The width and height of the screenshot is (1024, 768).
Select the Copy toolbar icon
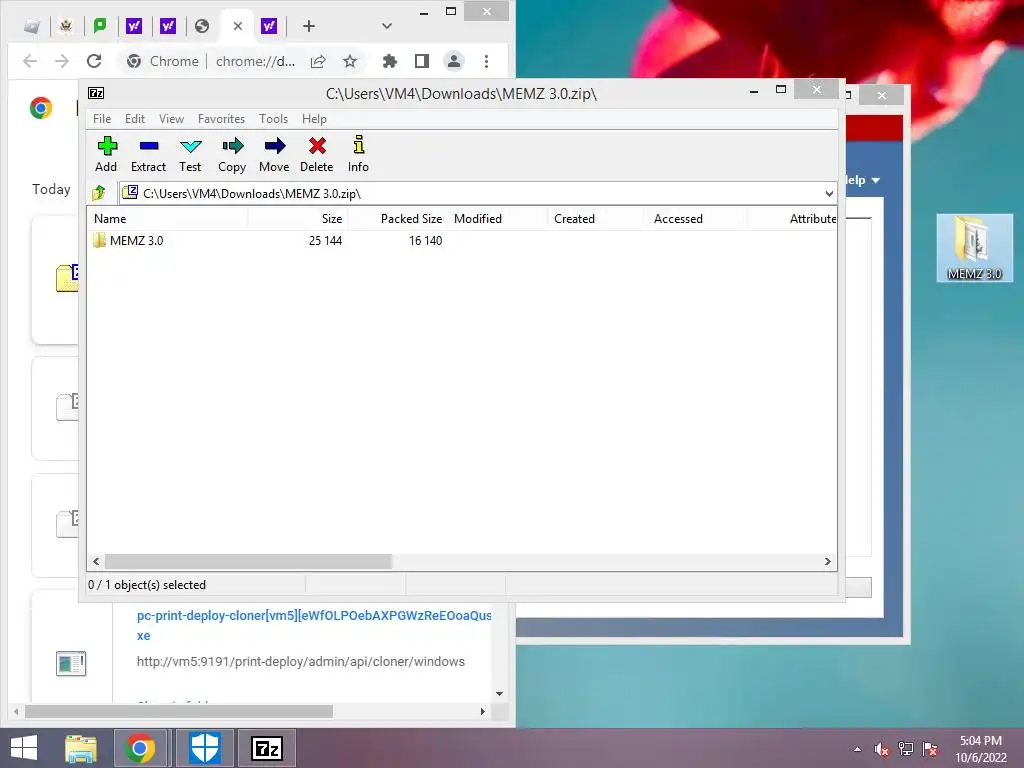pos(232,155)
